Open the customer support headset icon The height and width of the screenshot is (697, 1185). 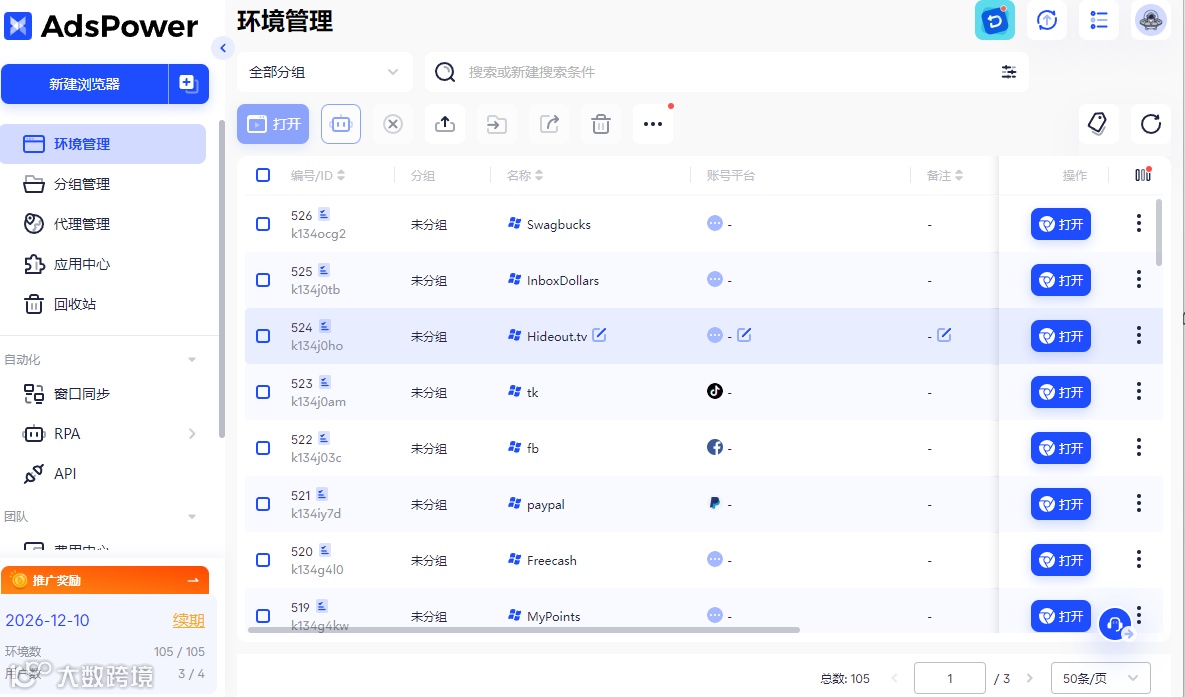point(1115,624)
